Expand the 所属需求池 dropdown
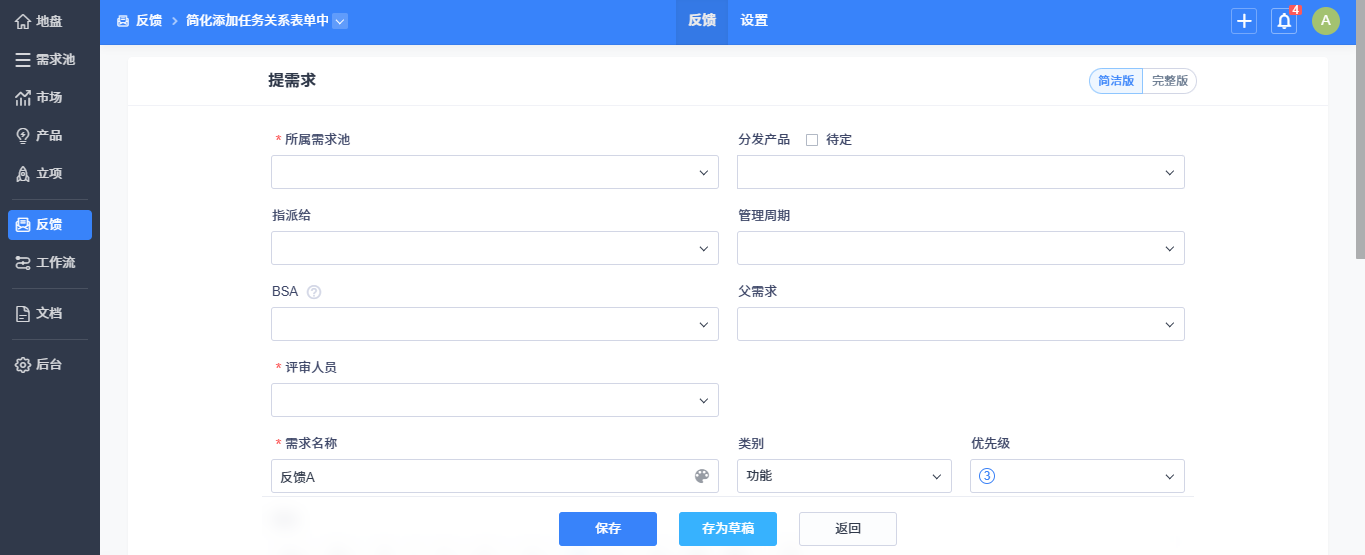The width and height of the screenshot is (1365, 555). [x=495, y=172]
